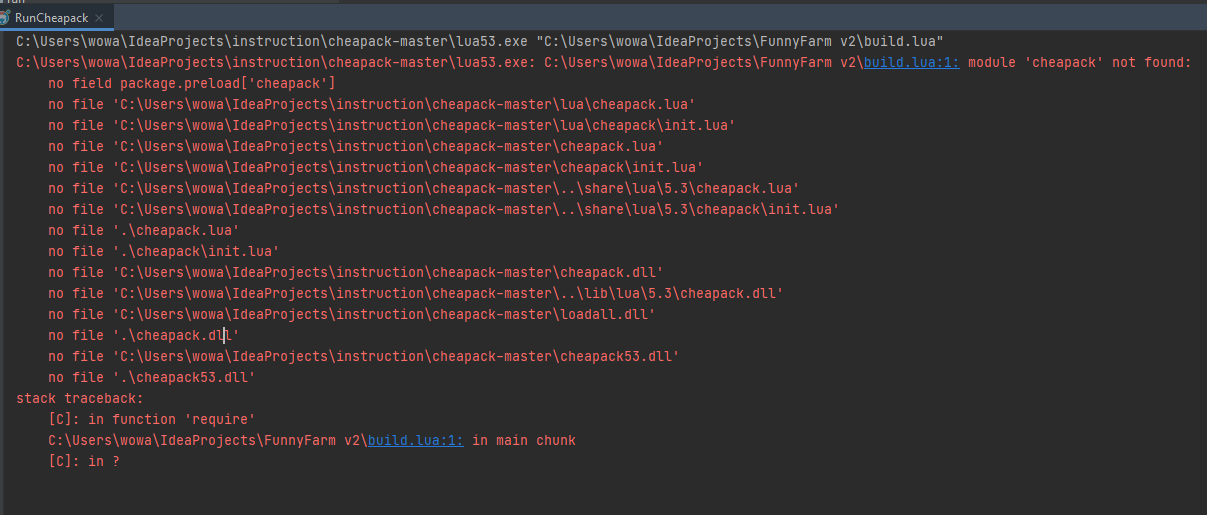Open build.lua:1 link in the error line
1207x515 pixels.
pyautogui.click(x=912, y=62)
